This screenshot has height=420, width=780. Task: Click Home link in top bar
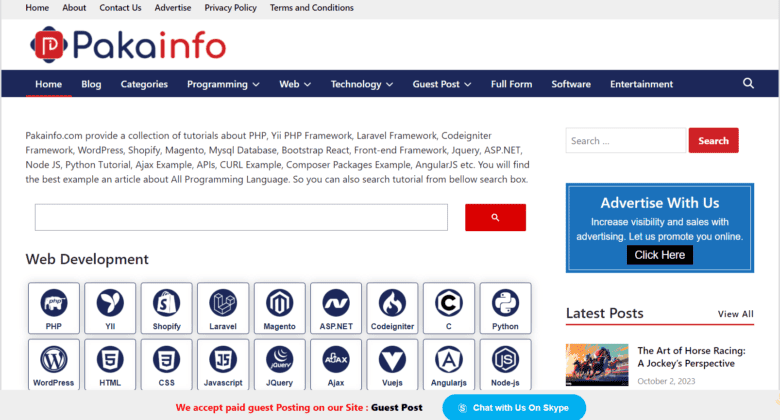pyautogui.click(x=37, y=7)
